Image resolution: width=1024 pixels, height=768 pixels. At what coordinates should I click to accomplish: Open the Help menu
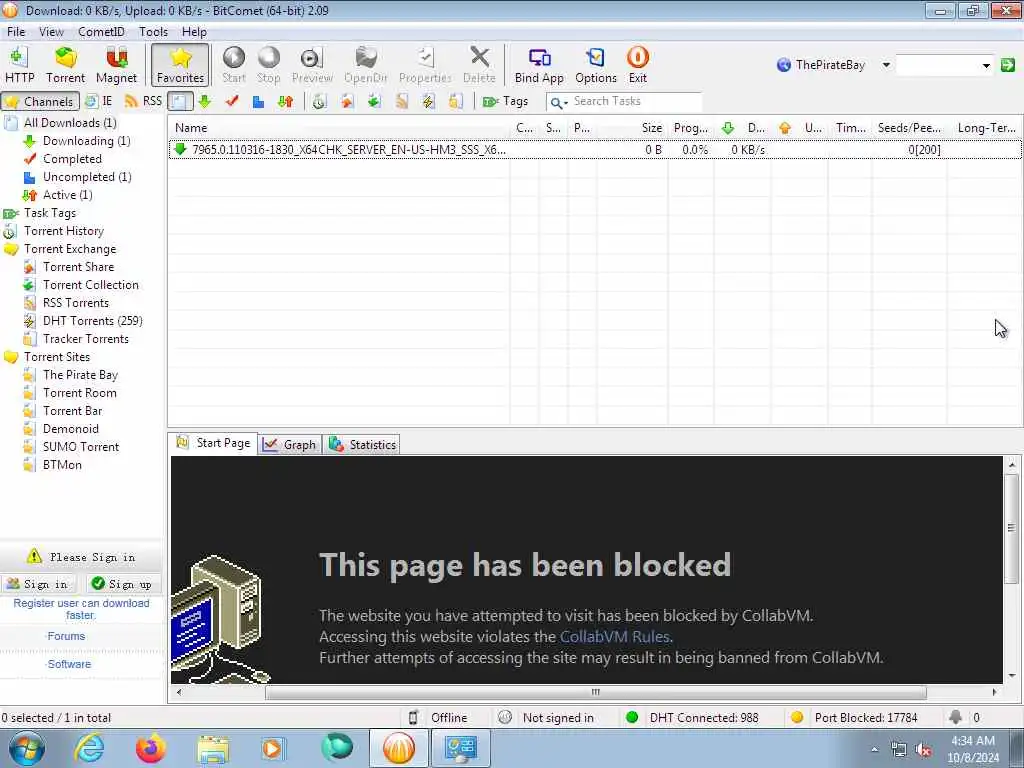tap(194, 31)
